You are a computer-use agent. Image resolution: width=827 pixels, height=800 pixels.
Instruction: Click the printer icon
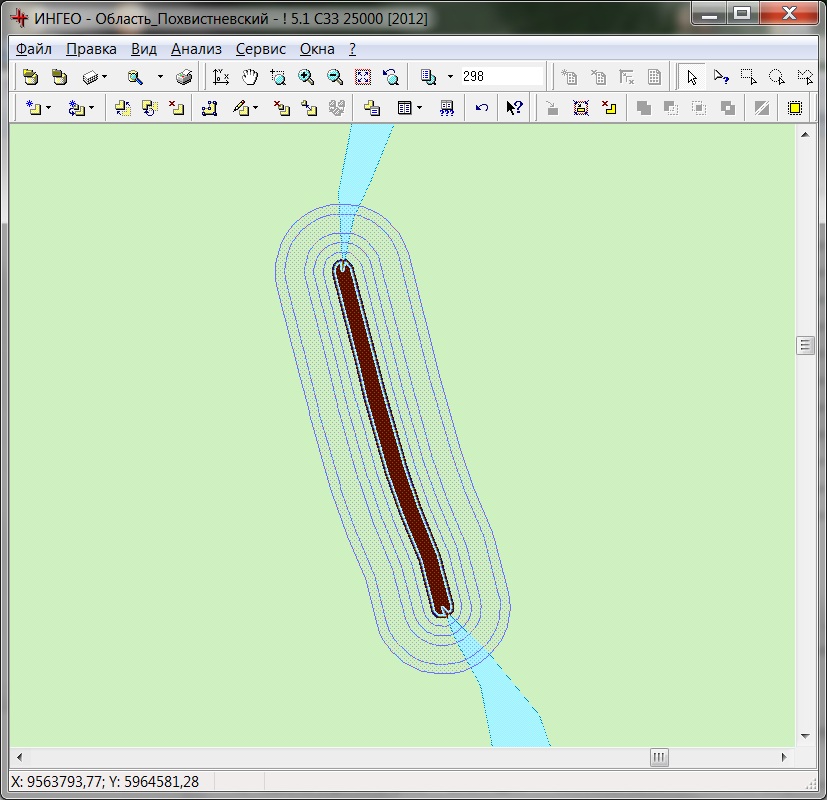point(184,77)
